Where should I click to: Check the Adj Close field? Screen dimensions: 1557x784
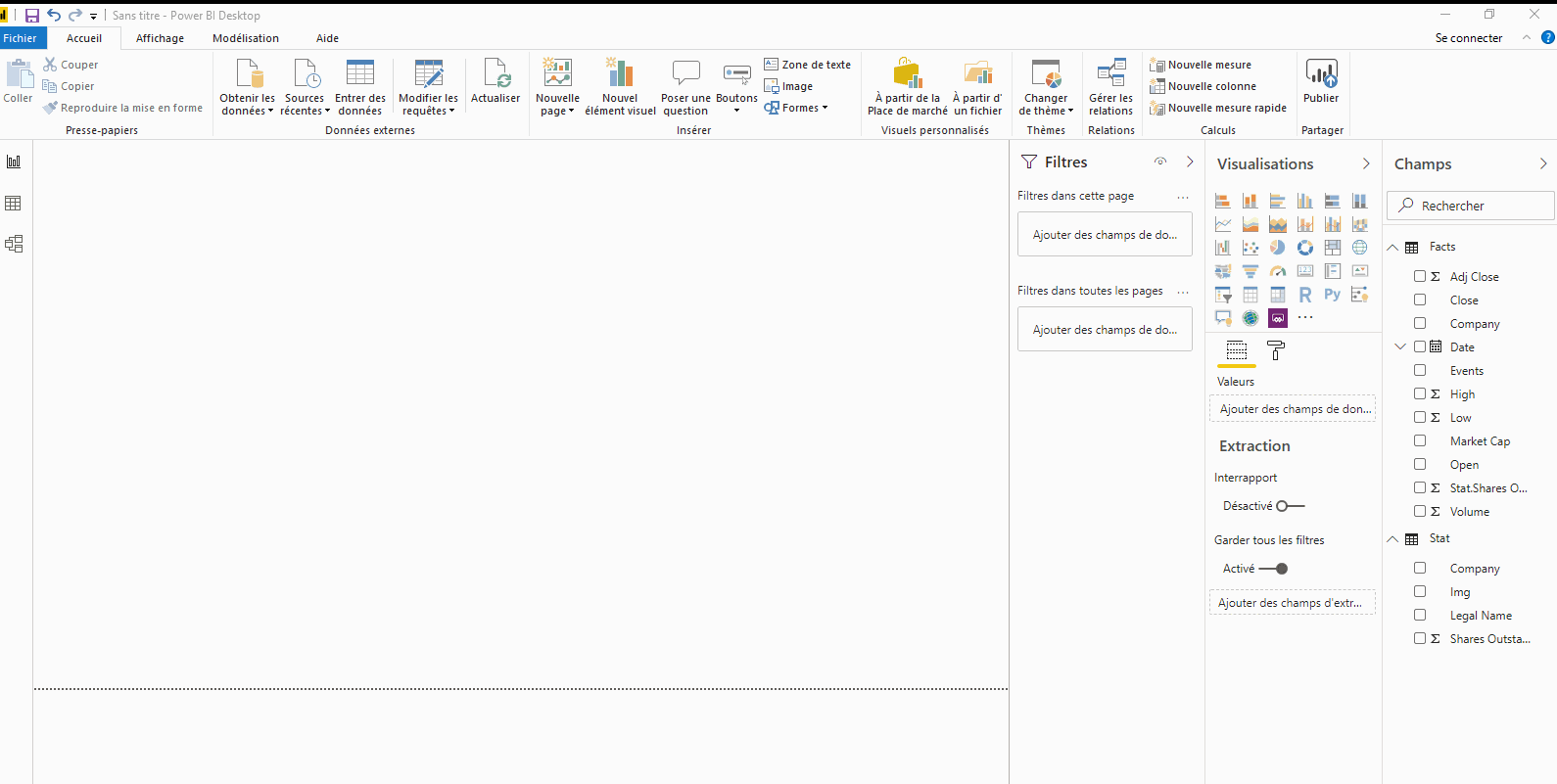click(x=1420, y=277)
